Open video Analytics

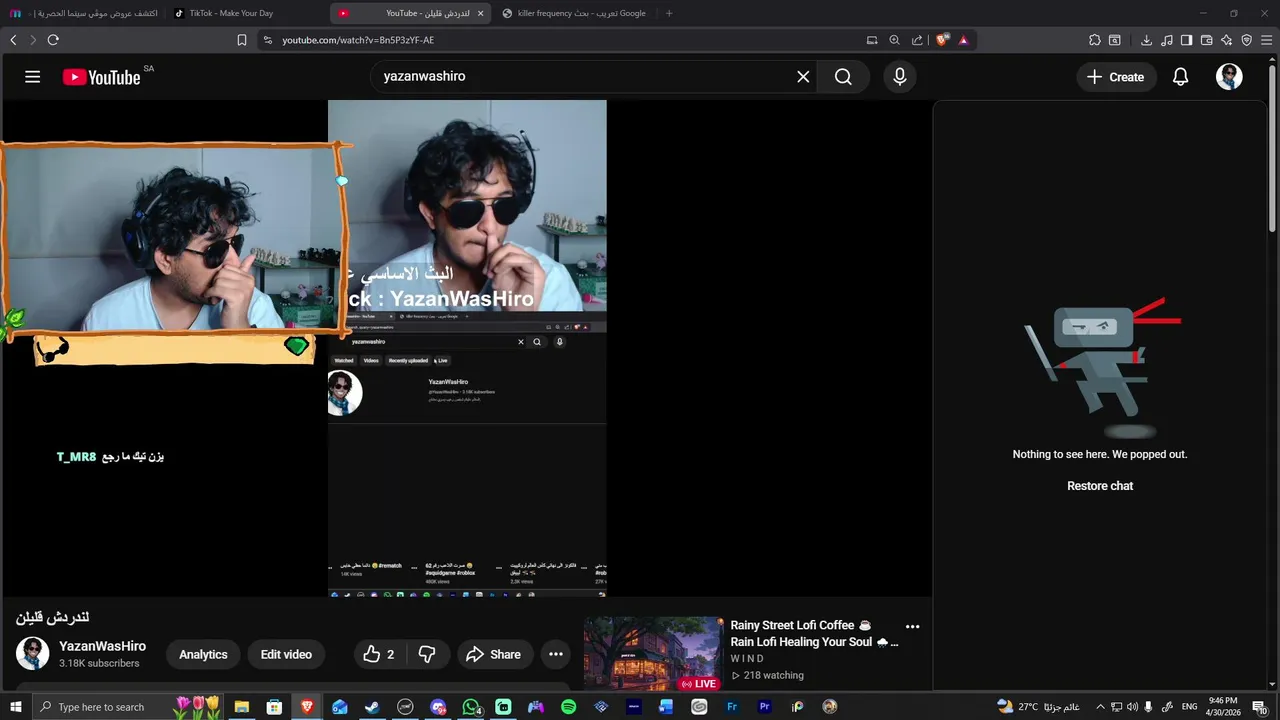tap(203, 654)
